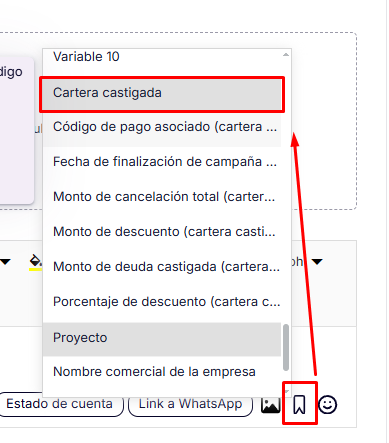
Task: Expand the paragraph format dropdown arrow
Action: pos(317,262)
